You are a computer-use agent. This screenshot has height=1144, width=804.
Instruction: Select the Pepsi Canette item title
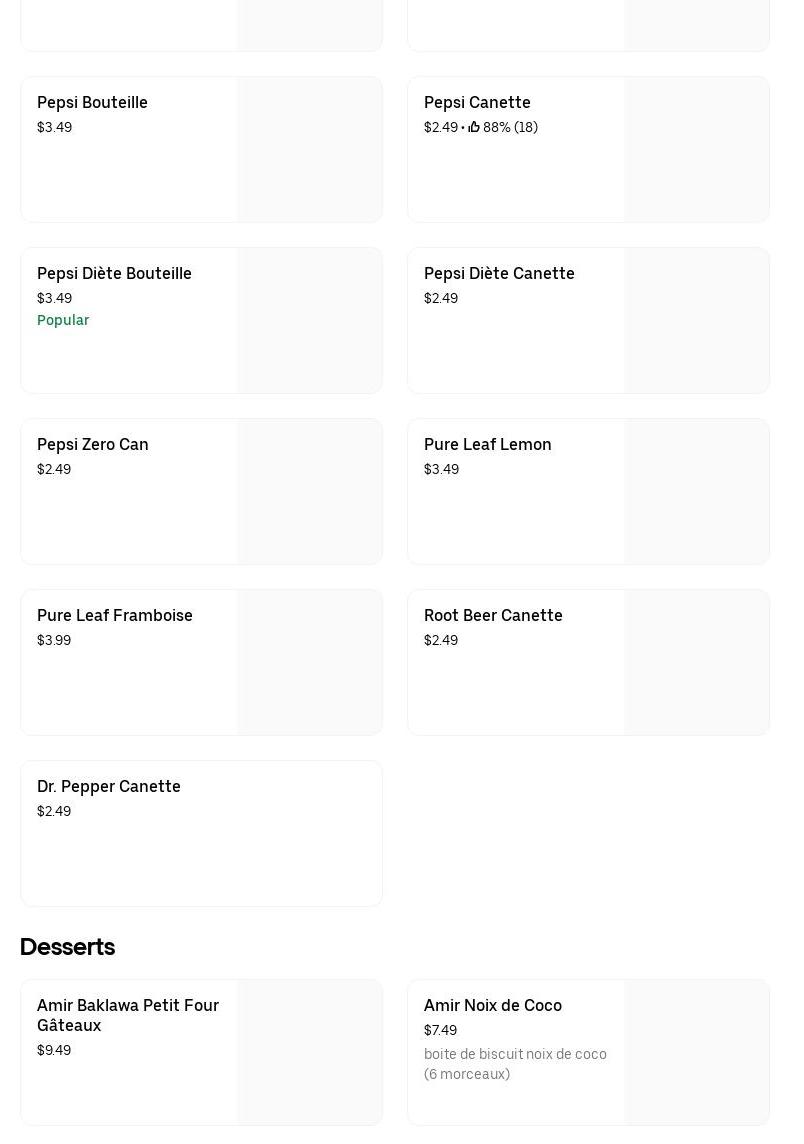(x=477, y=103)
